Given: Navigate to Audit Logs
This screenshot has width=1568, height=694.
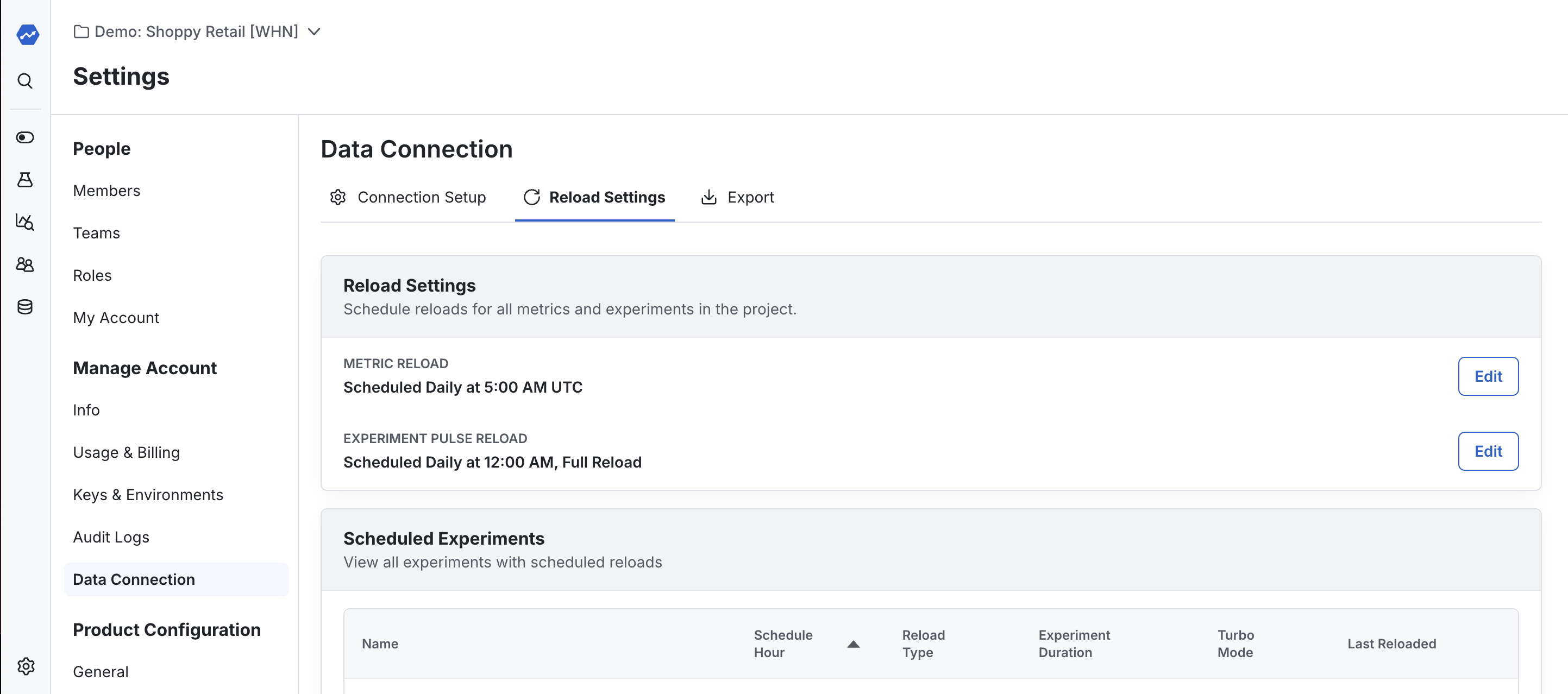Looking at the screenshot, I should click(x=111, y=537).
